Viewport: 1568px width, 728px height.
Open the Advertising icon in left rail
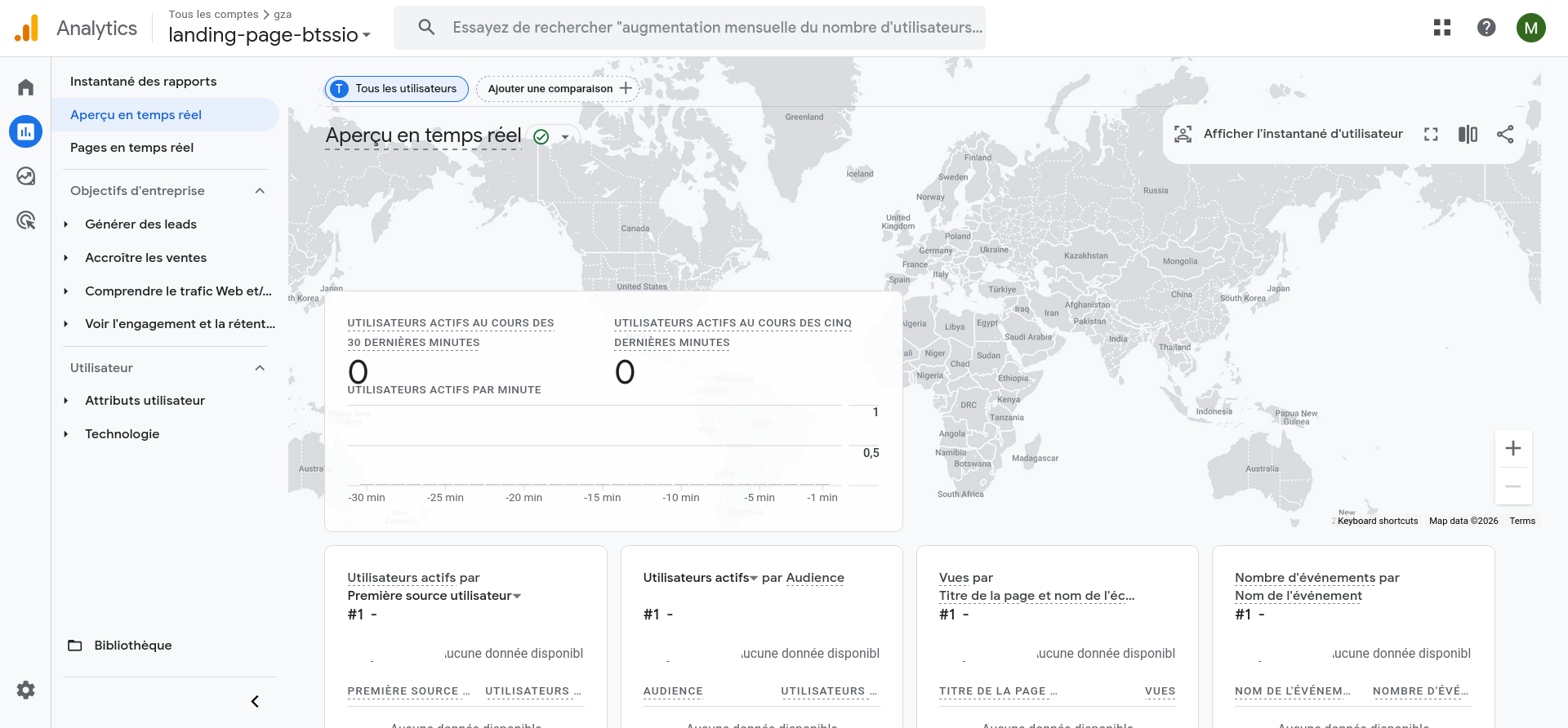tap(26, 220)
